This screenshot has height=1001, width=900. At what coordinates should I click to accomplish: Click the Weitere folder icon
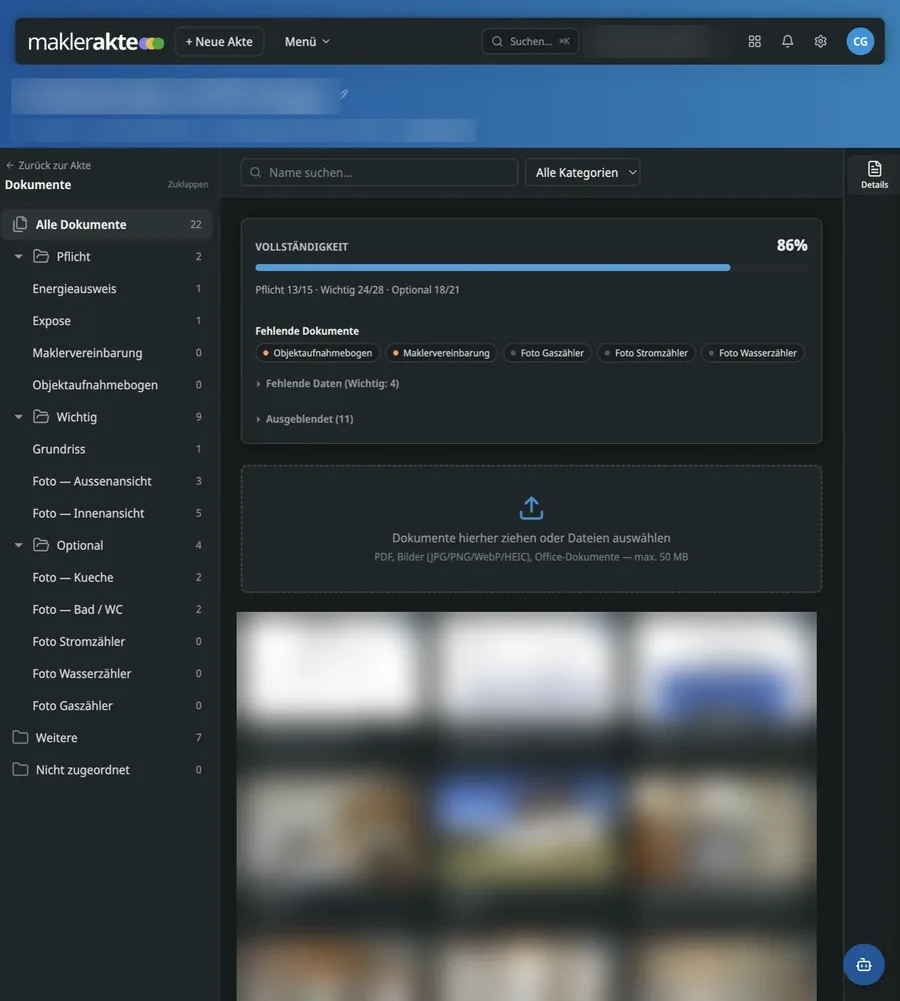coord(20,737)
